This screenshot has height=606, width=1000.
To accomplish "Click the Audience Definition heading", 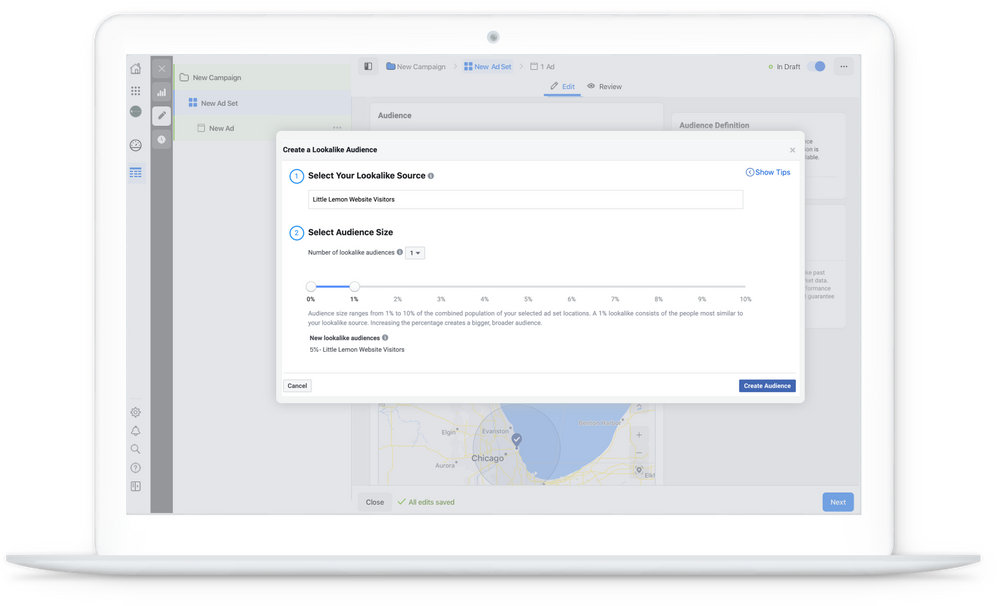I will pos(714,126).
